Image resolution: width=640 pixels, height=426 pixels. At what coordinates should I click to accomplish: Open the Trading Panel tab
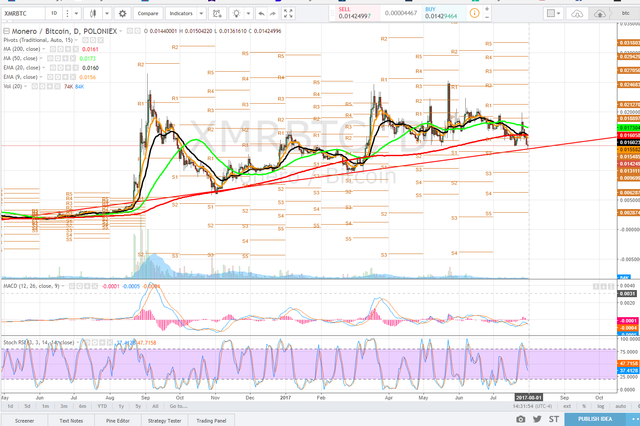tap(211, 421)
